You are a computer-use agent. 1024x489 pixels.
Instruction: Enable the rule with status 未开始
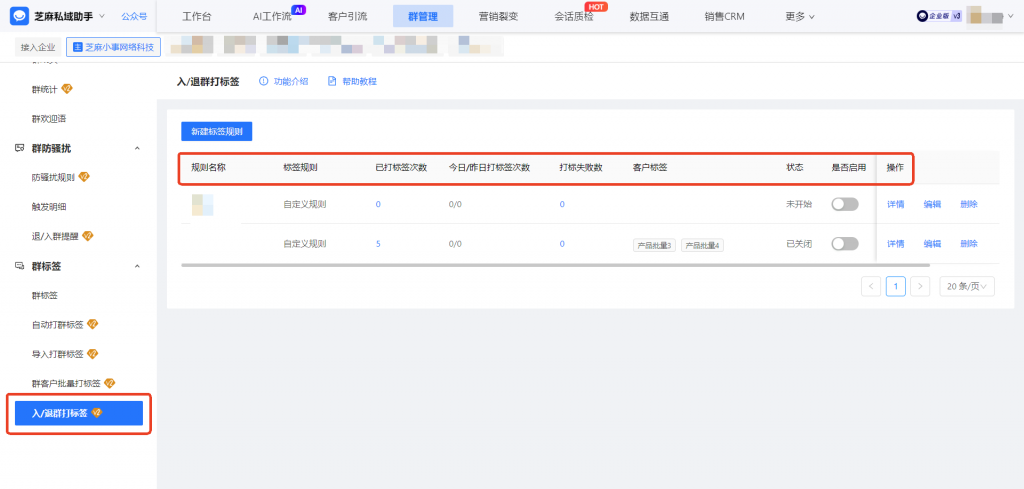pos(844,204)
